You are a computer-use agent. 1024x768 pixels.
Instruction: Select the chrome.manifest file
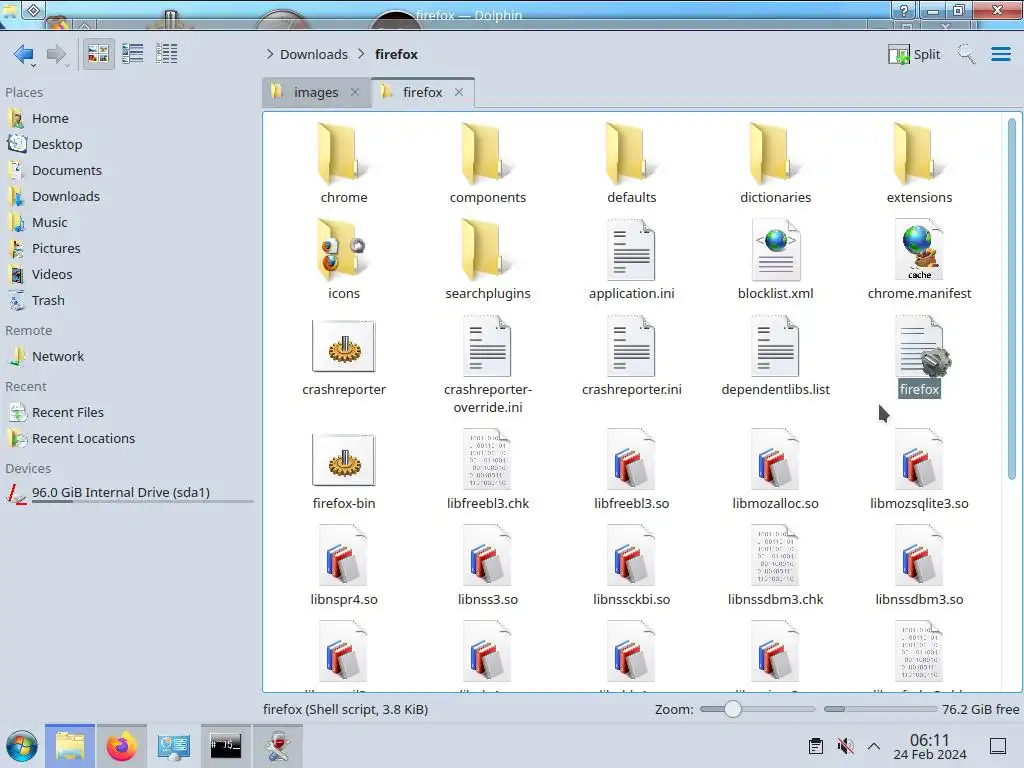(x=919, y=259)
